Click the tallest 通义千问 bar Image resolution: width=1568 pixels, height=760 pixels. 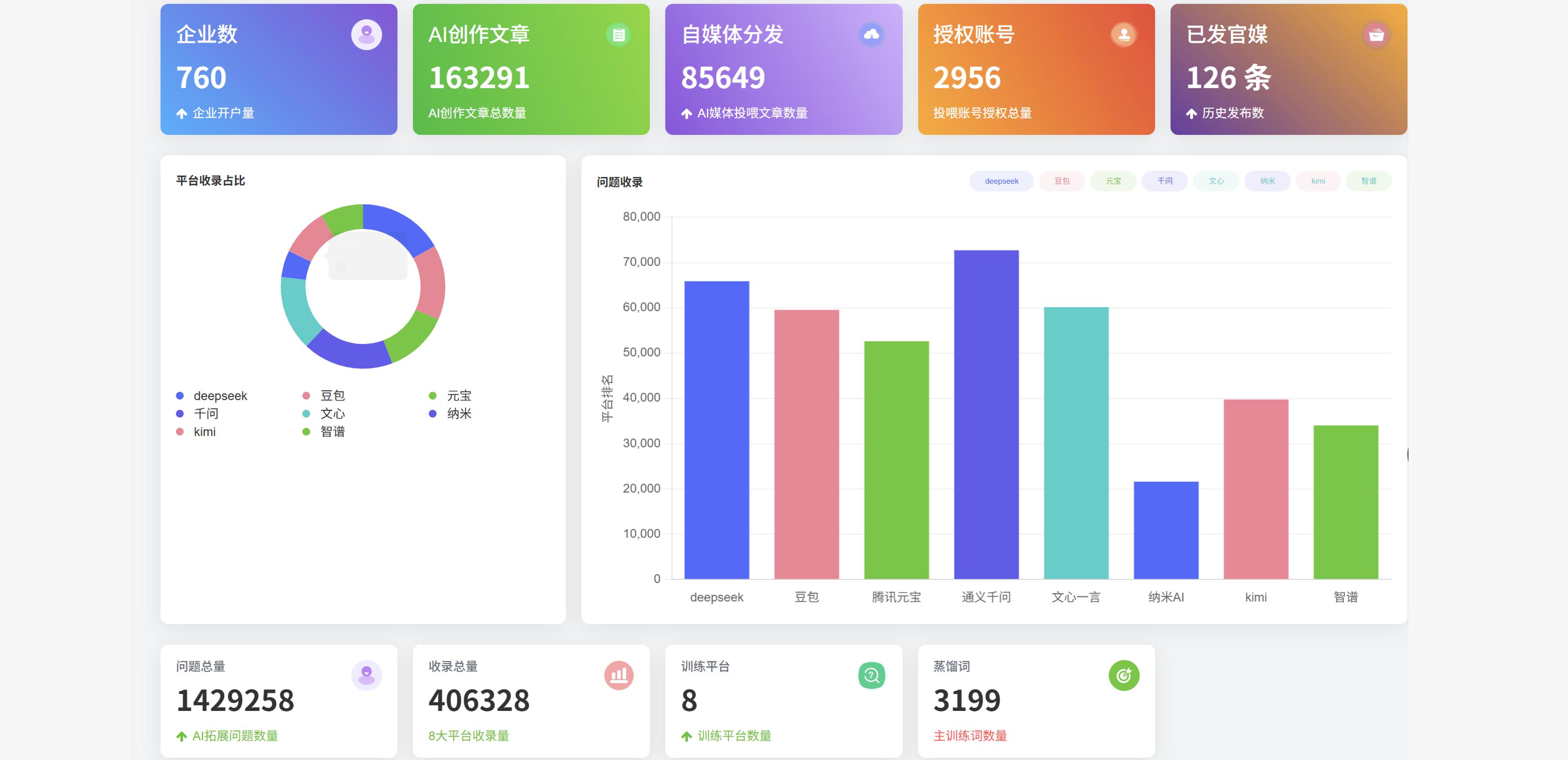[986, 415]
